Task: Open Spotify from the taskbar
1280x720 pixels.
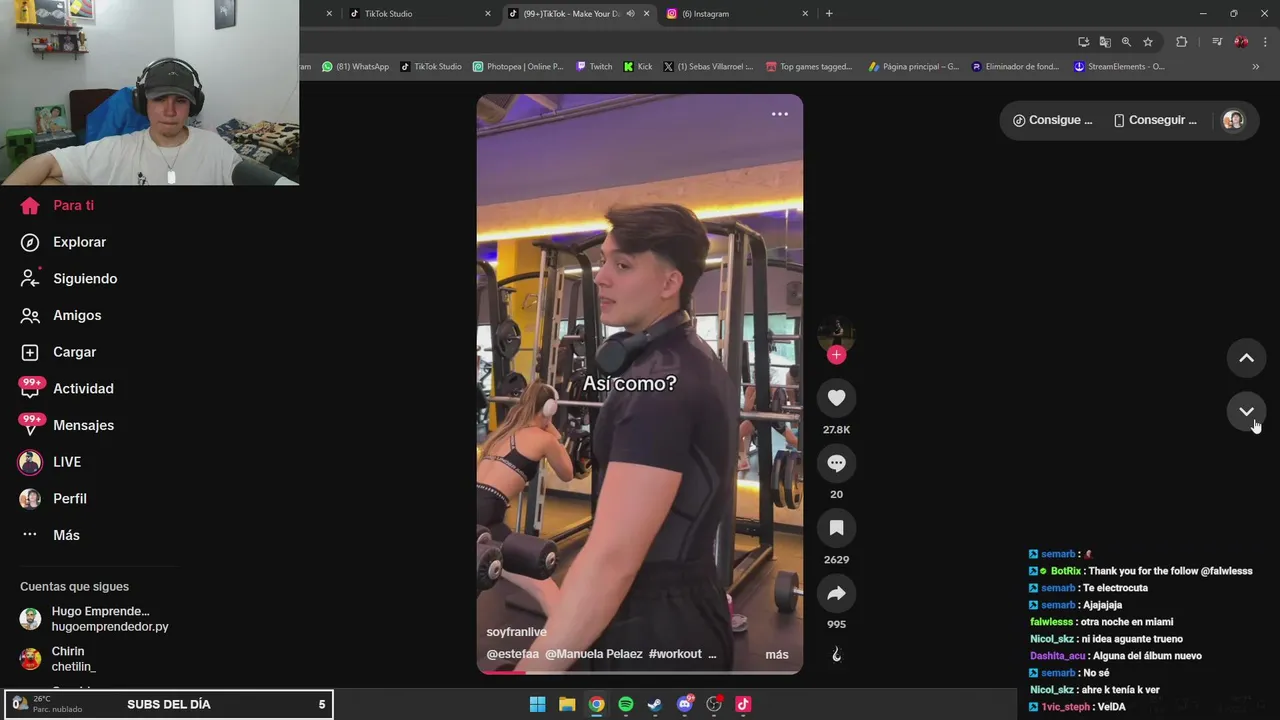Action: pos(626,704)
